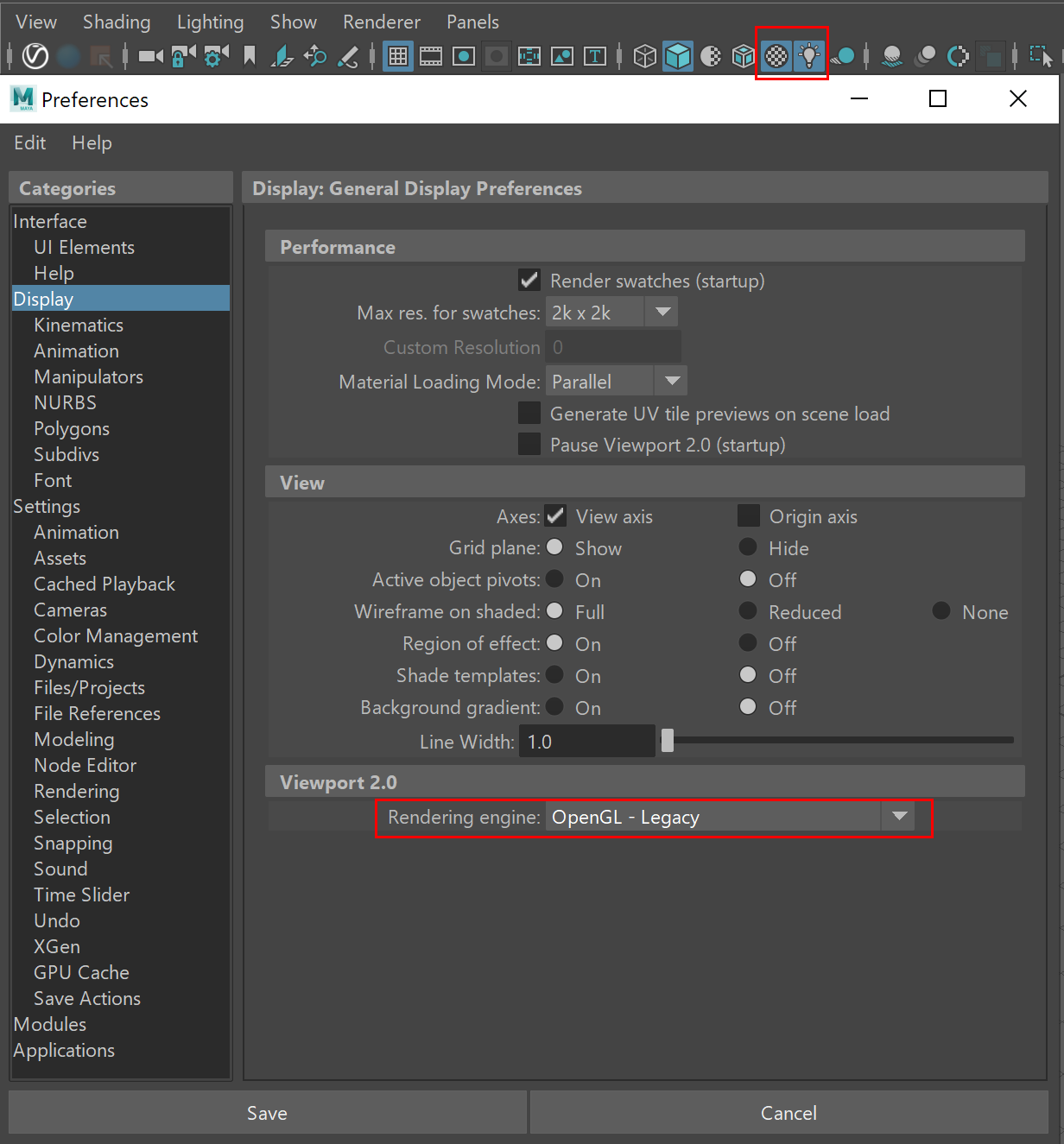1064x1144 pixels.
Task: Switch to Wireframe display icon
Action: click(645, 56)
